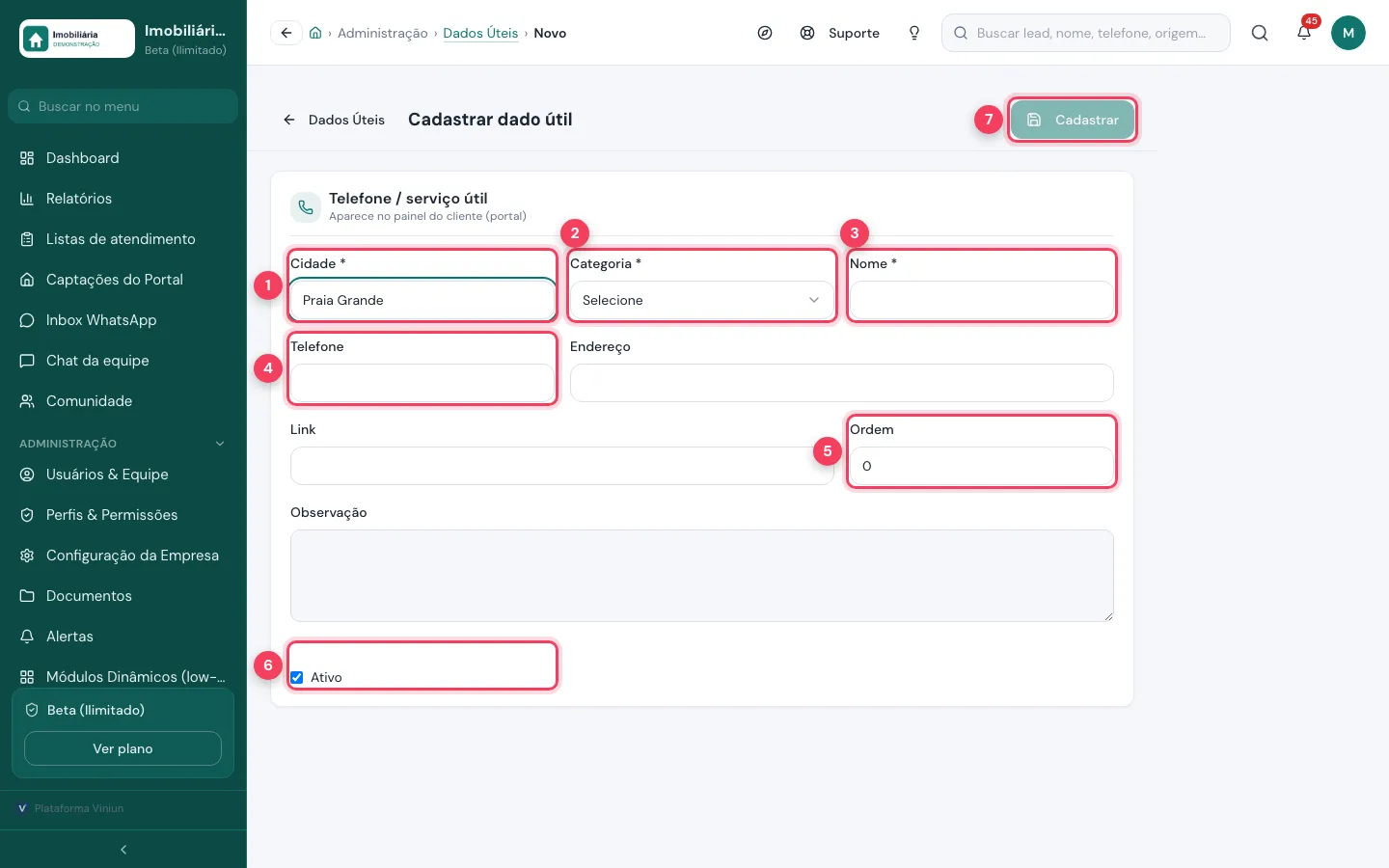Click the lightbulb tips icon

(x=914, y=33)
